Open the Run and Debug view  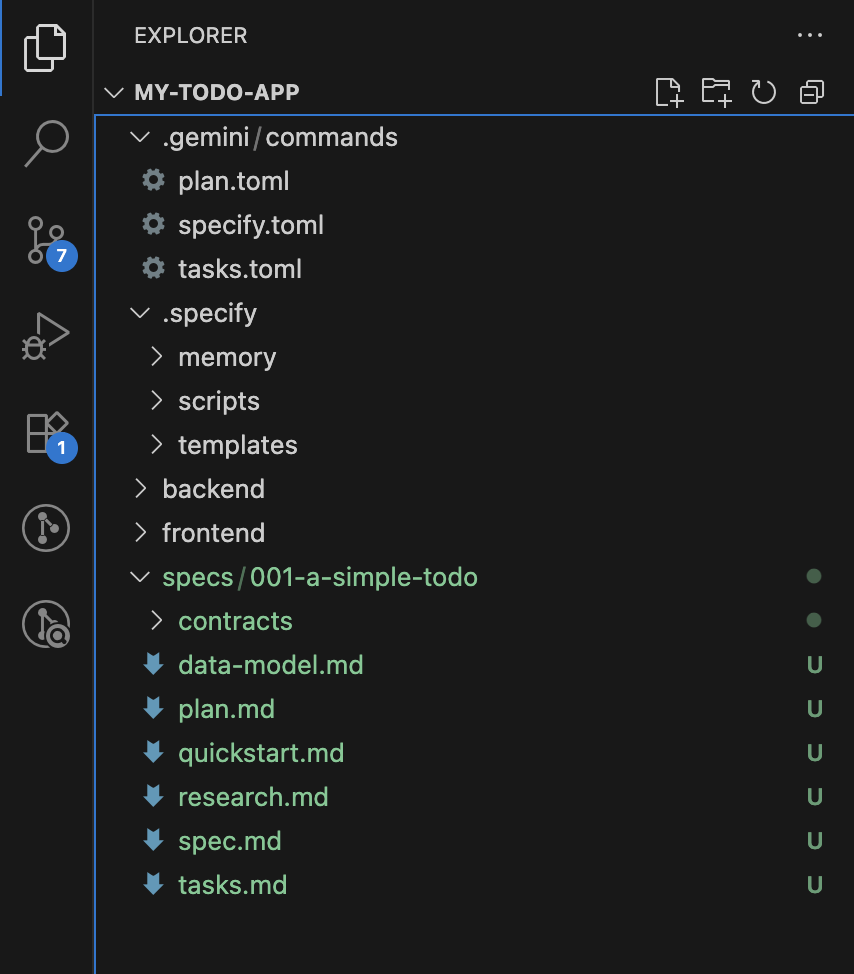[x=46, y=336]
